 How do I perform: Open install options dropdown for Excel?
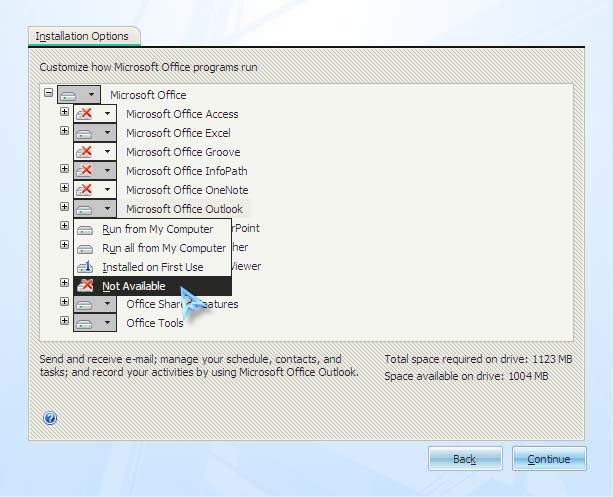(x=95, y=133)
